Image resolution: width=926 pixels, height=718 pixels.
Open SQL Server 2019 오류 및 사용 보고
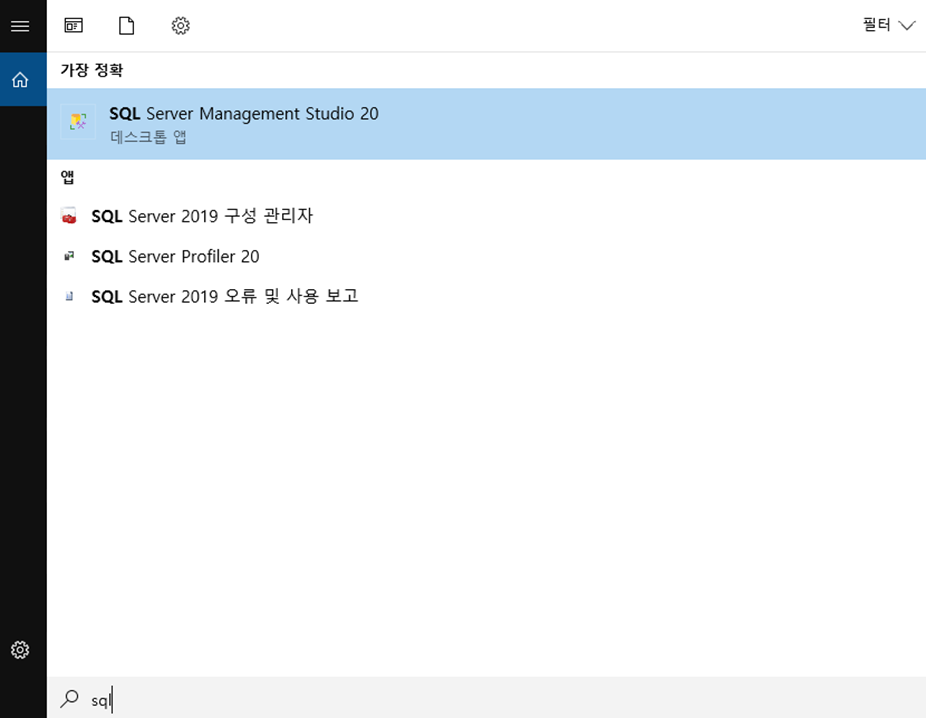pyautogui.click(x=486, y=296)
